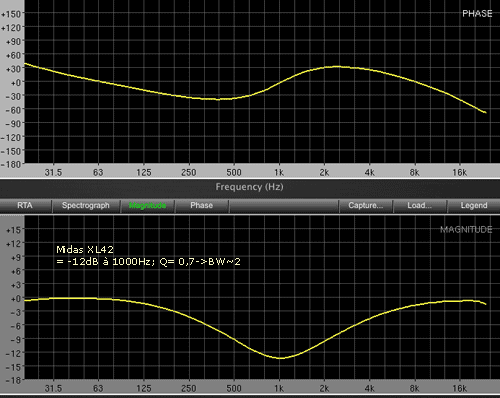Image resolution: width=500 pixels, height=398 pixels.
Task: Click empty toolbar space before Capture
Action: 283,205
